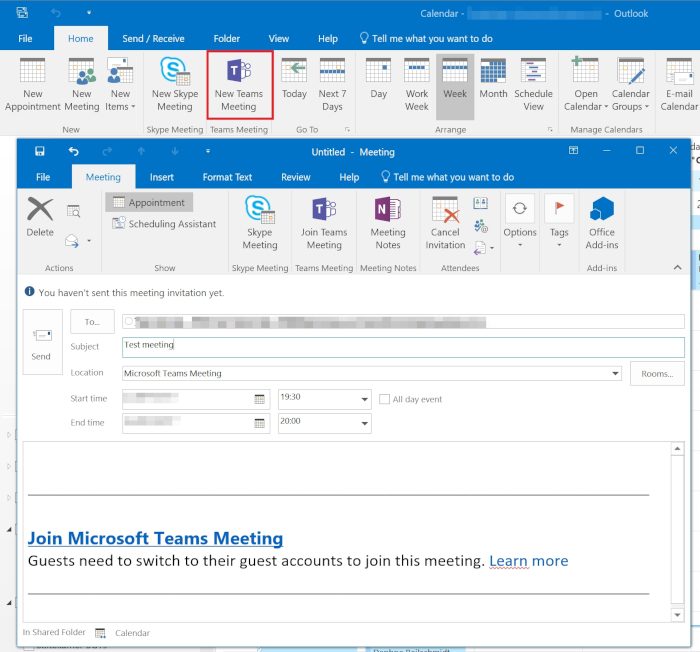Switch to Month calendar view
700x652 pixels.
coord(493,74)
